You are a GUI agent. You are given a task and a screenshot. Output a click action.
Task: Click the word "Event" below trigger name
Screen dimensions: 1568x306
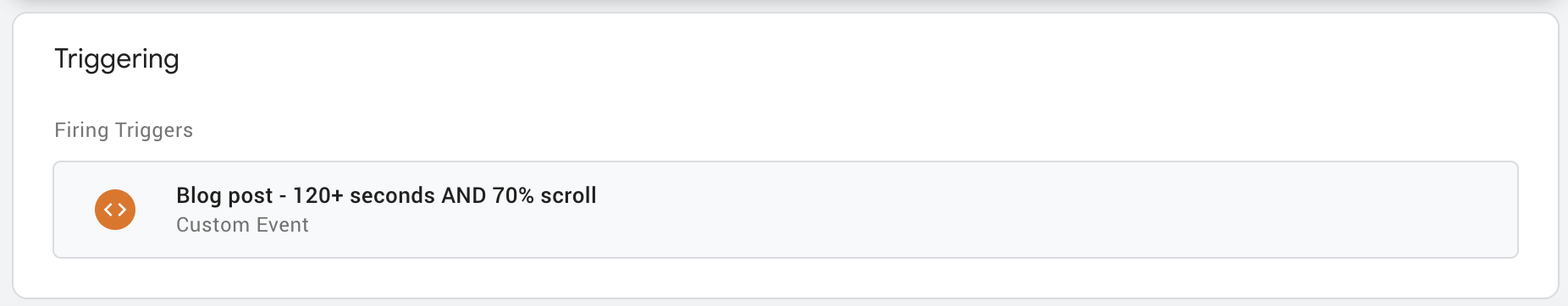pyautogui.click(x=284, y=225)
